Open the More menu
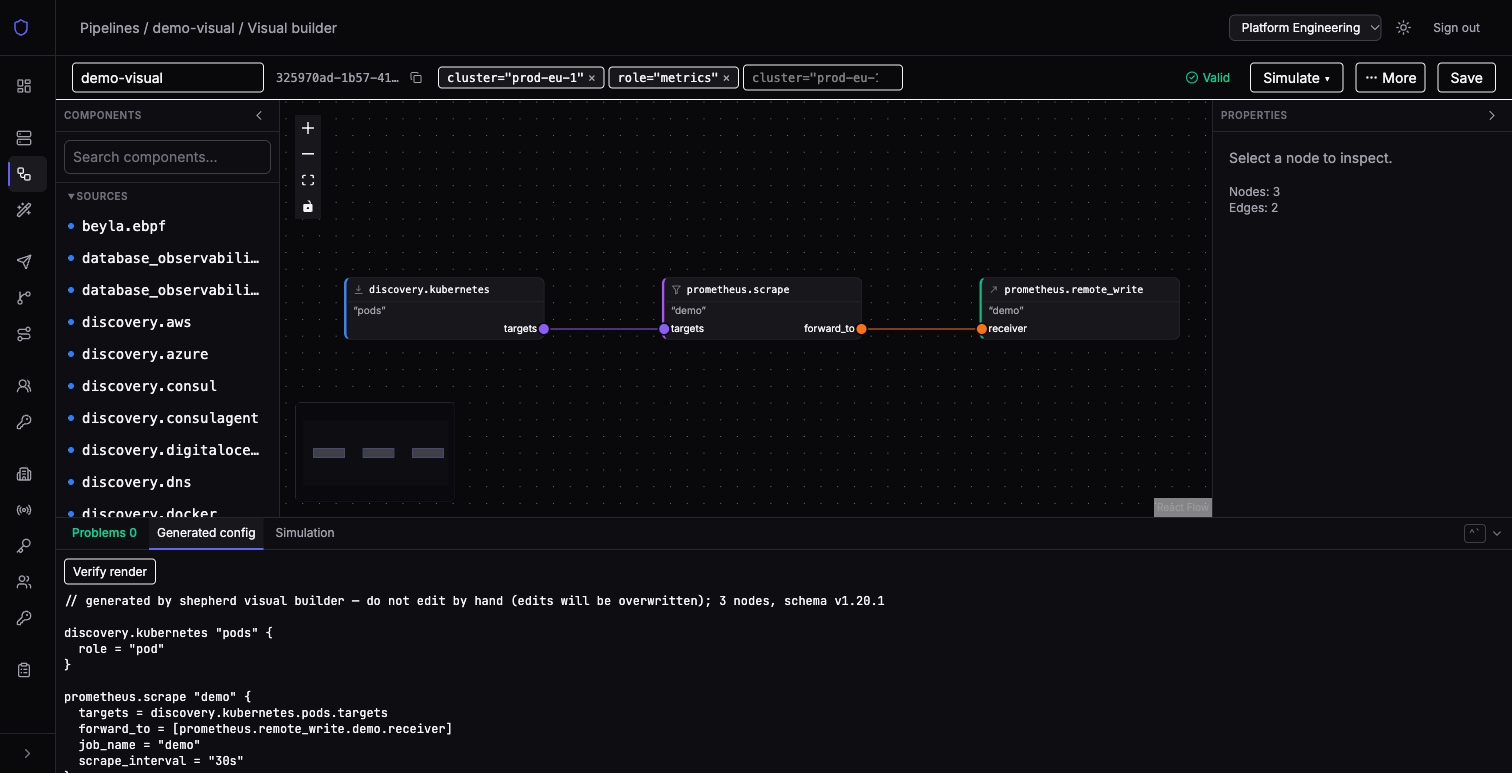 pyautogui.click(x=1390, y=78)
